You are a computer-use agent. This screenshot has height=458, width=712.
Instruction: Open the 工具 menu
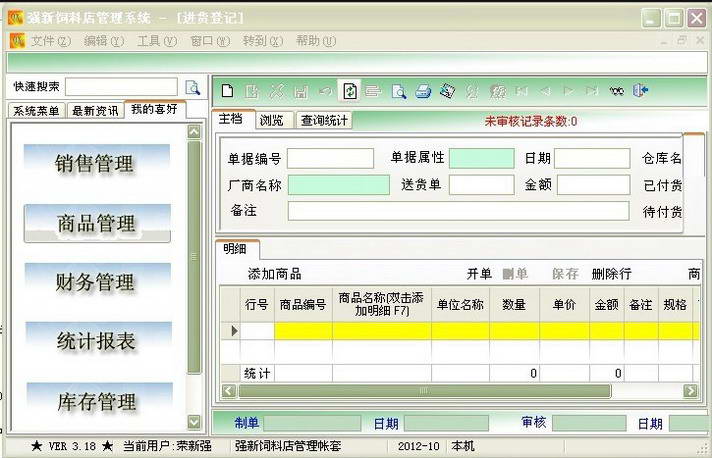pyautogui.click(x=157, y=41)
